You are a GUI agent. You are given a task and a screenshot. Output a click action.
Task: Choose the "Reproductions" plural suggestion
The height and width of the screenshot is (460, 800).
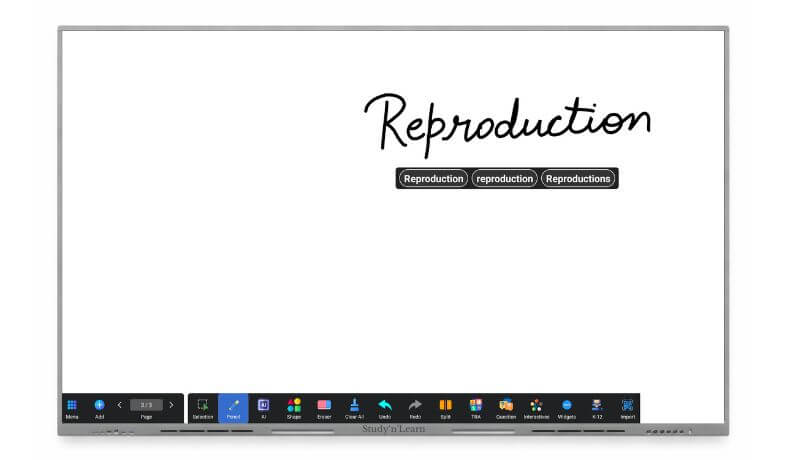pyautogui.click(x=578, y=179)
